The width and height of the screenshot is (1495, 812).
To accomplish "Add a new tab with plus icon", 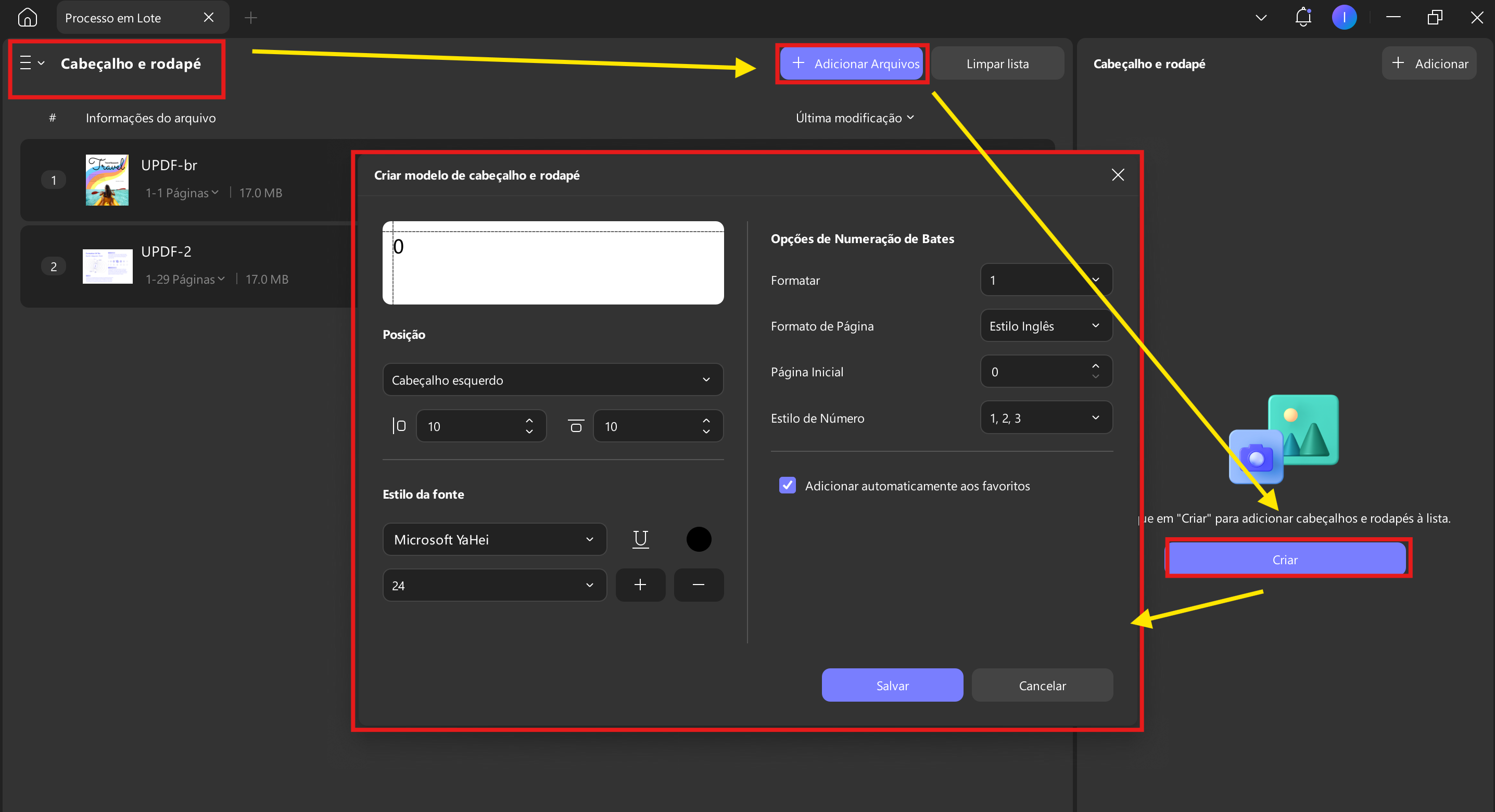I will (x=251, y=18).
